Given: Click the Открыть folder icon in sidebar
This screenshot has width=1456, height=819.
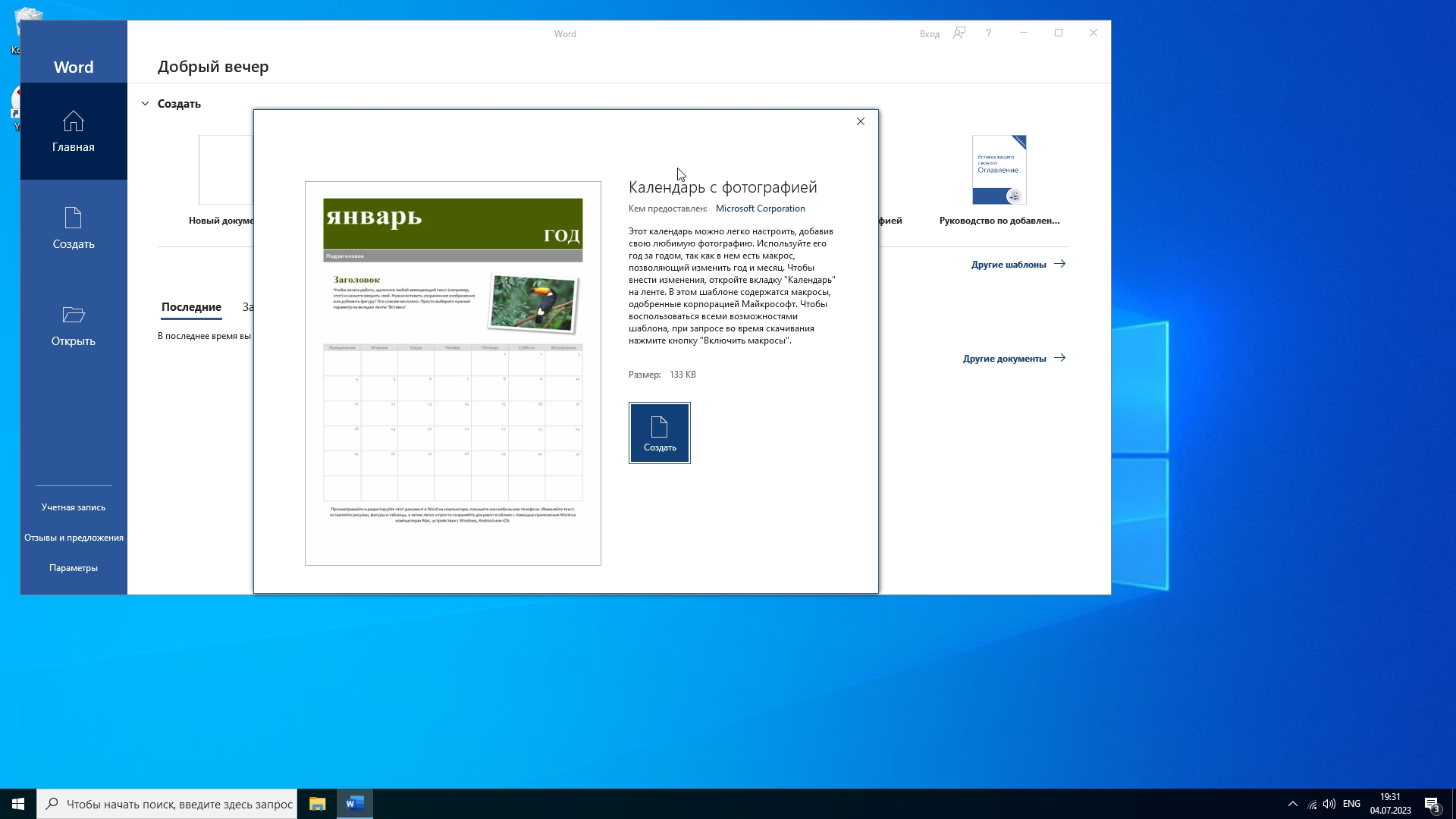Looking at the screenshot, I should [74, 315].
